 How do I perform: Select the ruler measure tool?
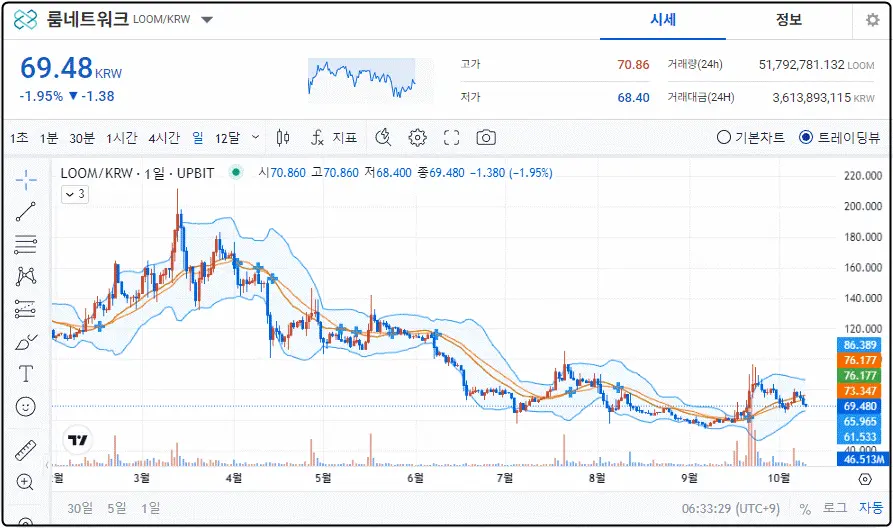tap(26, 450)
